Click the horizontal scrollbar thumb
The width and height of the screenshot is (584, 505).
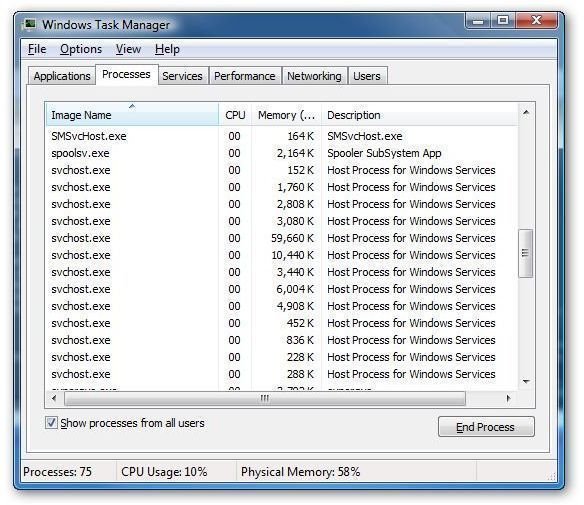pos(265,398)
